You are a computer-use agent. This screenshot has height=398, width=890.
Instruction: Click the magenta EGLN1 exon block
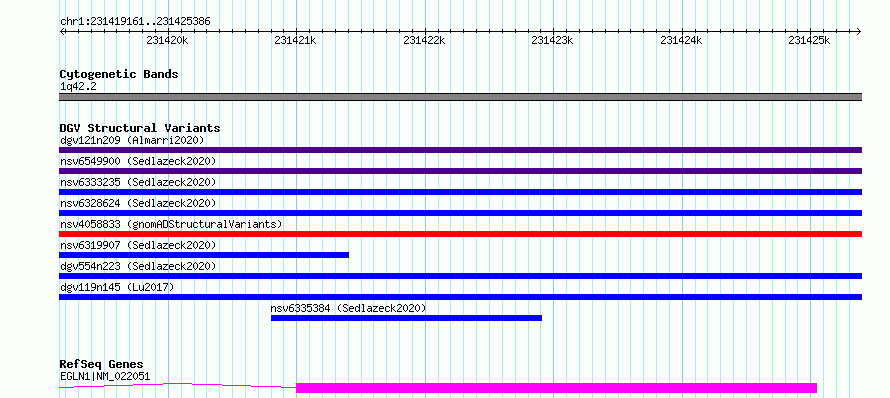tap(556, 388)
